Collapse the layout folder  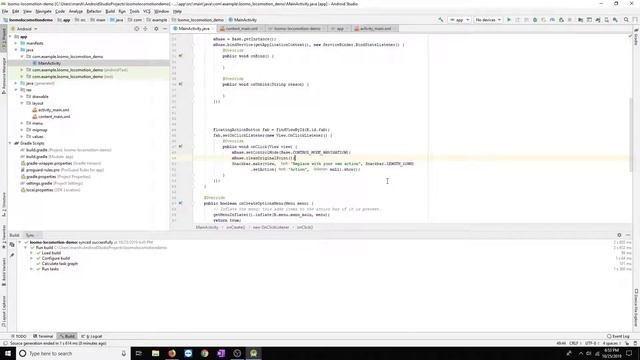click(x=22, y=103)
